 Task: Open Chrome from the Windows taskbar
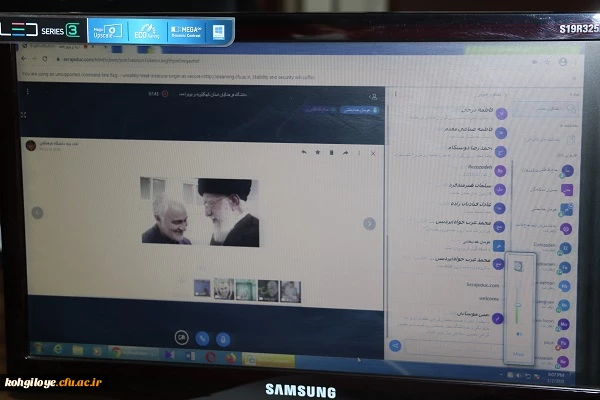(116, 352)
